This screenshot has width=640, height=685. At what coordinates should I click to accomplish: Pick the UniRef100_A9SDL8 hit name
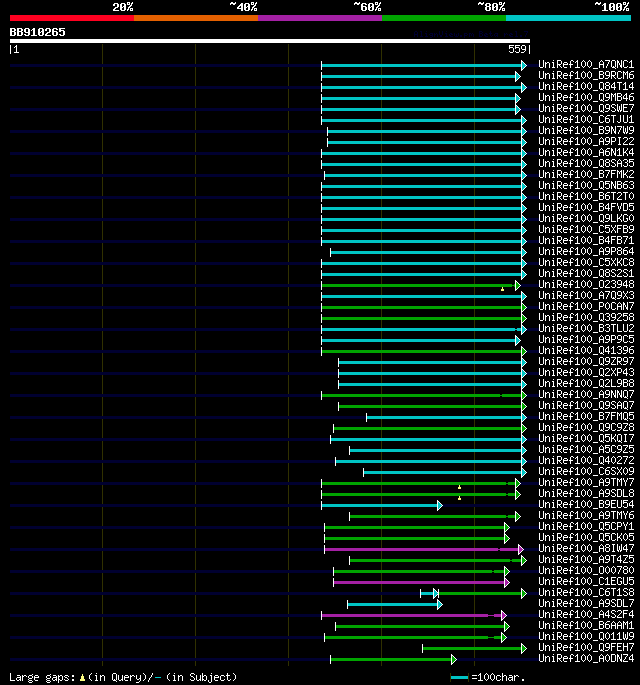tap(586, 493)
